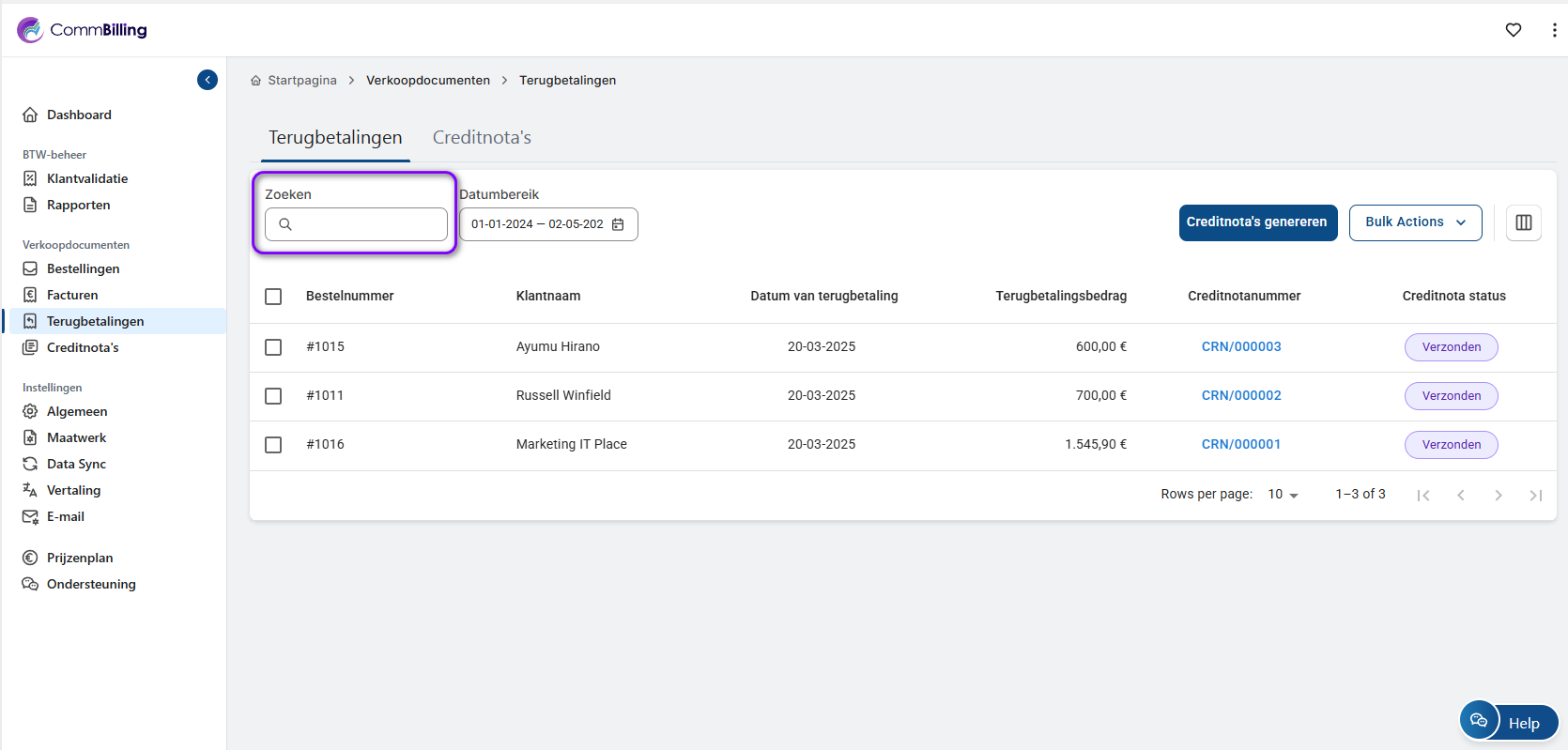Click the Creditnota's genereren button
The height and width of the screenshot is (750, 1568).
click(x=1257, y=222)
